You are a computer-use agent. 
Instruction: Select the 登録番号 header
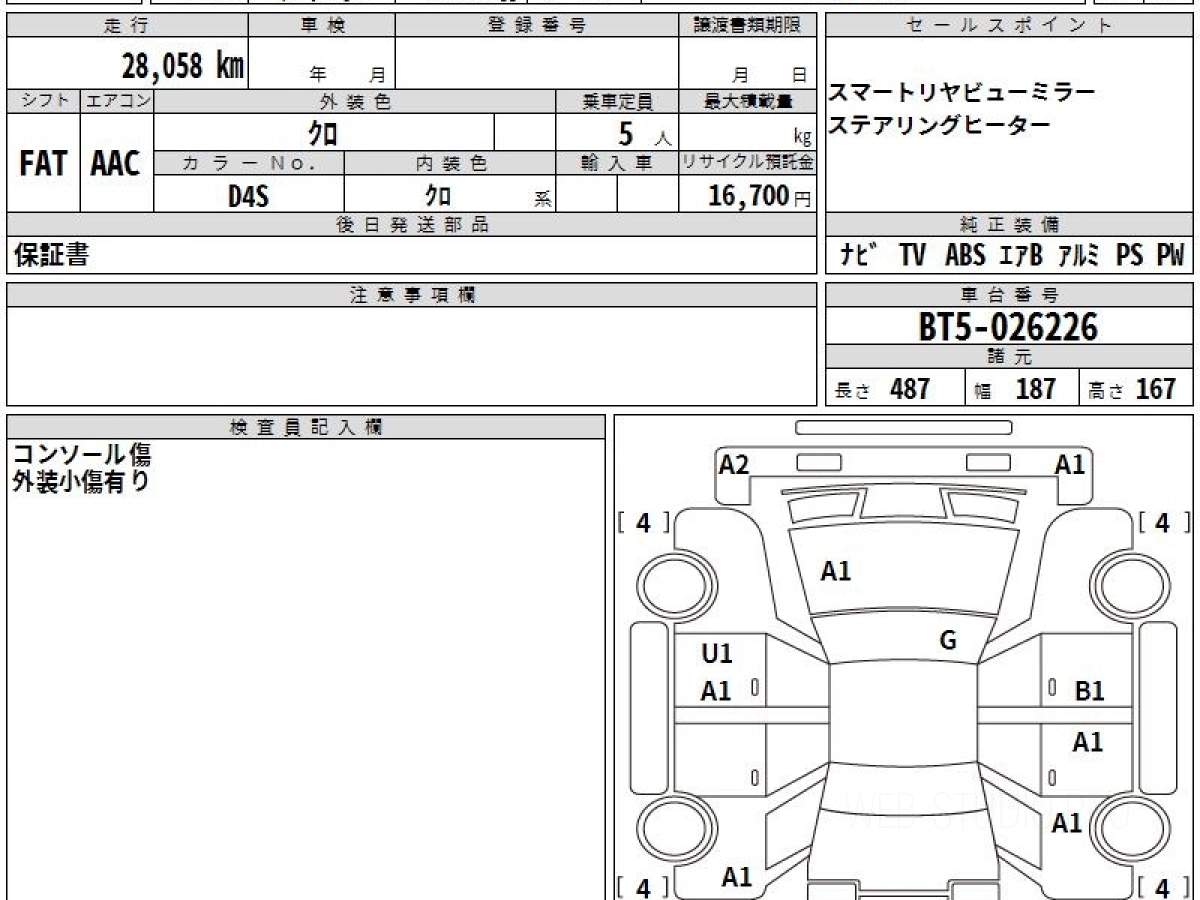click(536, 26)
